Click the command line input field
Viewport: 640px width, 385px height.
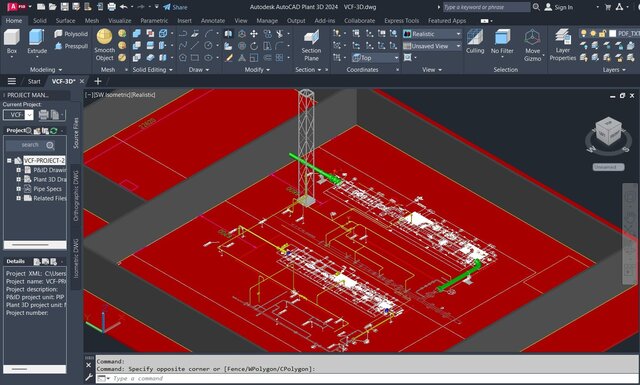point(367,378)
